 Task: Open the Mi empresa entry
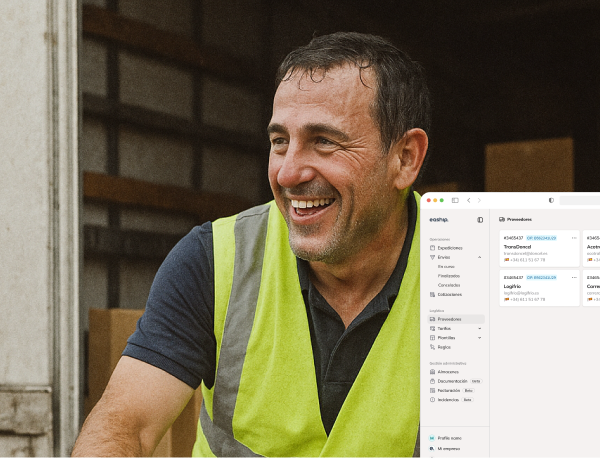tap(449, 448)
